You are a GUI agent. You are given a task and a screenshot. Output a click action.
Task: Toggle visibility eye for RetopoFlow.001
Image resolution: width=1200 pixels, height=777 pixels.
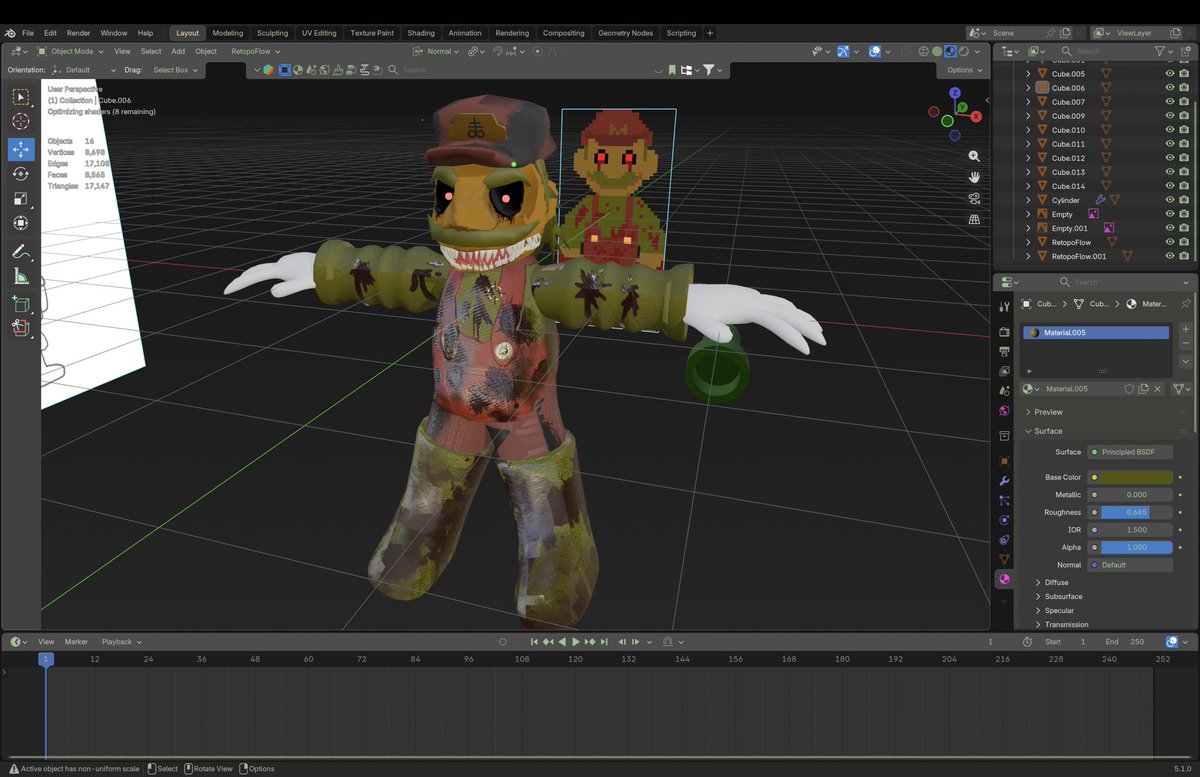(1170, 256)
